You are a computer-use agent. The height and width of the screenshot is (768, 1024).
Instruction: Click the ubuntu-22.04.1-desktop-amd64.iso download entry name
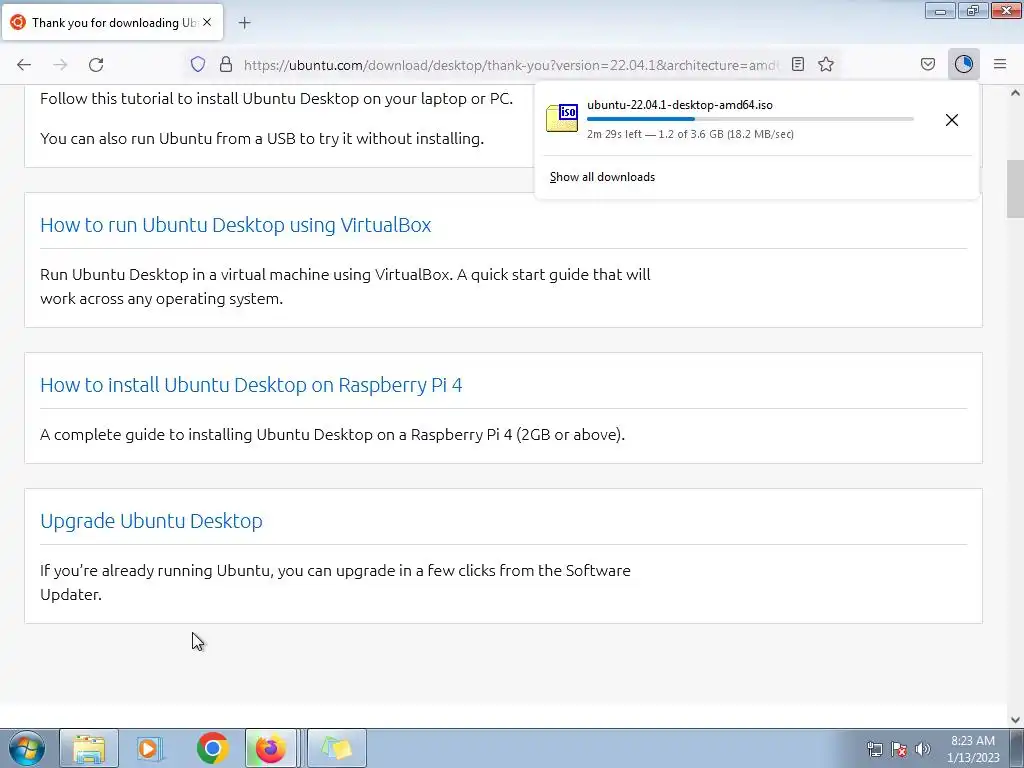pos(679,104)
